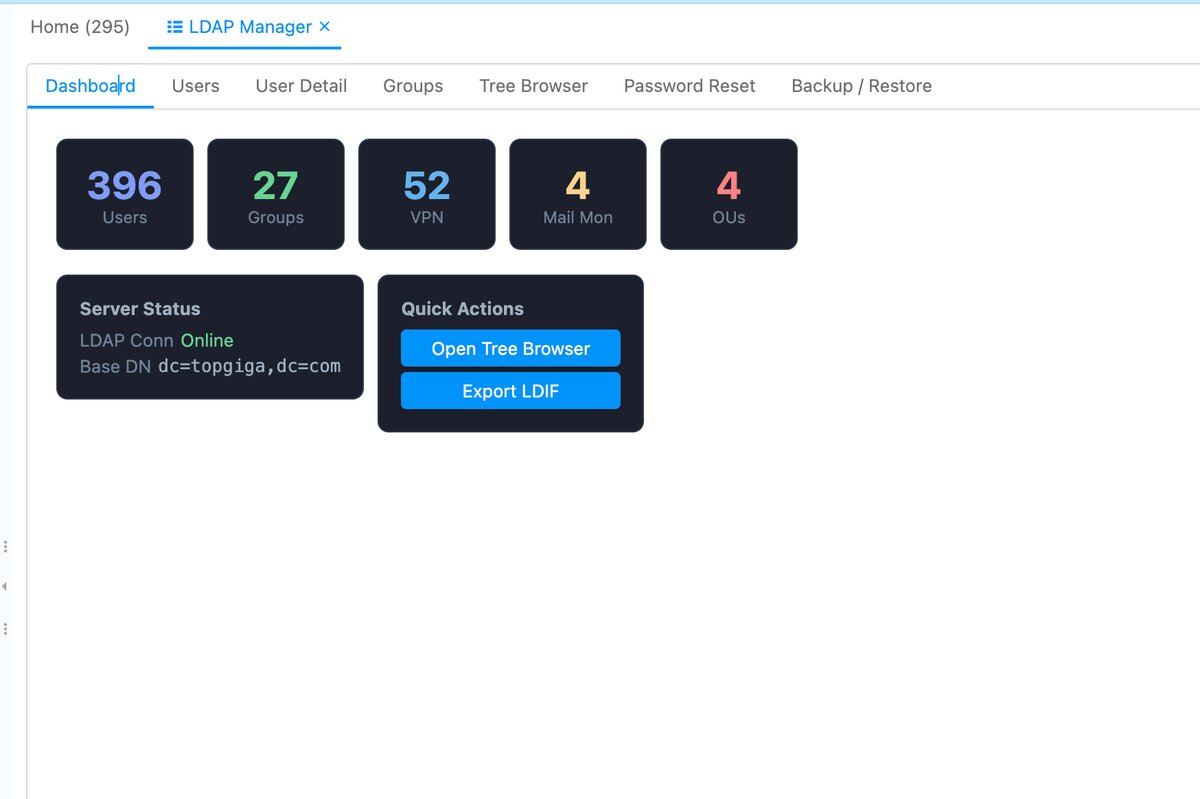Click the lower drag handle on the left edge
Image resolution: width=1200 pixels, height=799 pixels.
click(x=6, y=628)
